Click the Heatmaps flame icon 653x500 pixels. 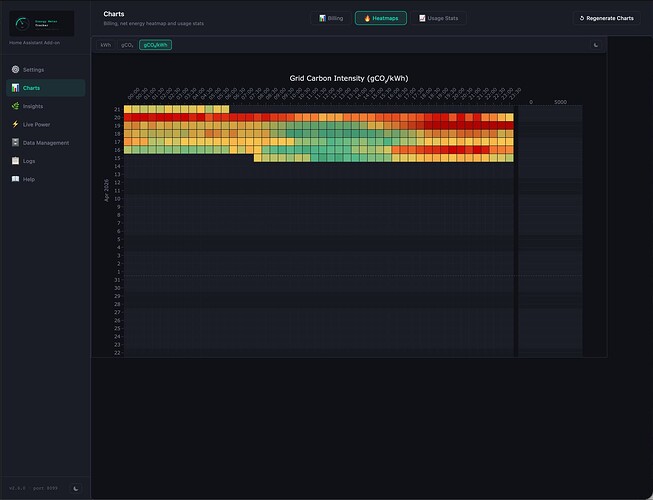click(367, 18)
